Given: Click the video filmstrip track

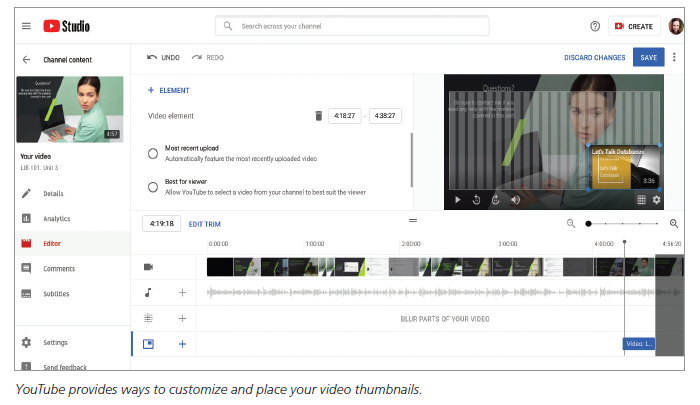Looking at the screenshot, I should tap(445, 267).
